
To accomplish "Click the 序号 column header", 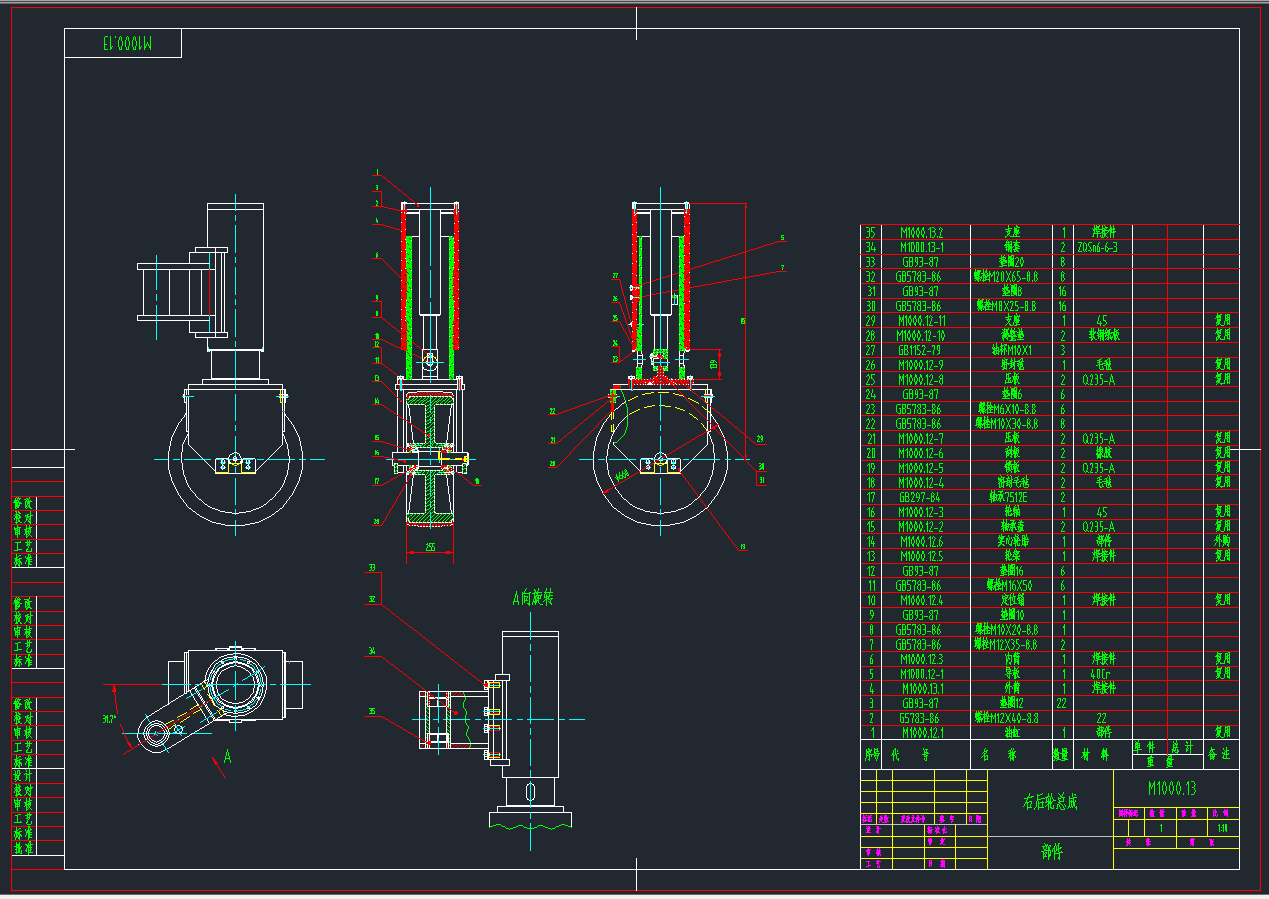I will coord(871,755).
